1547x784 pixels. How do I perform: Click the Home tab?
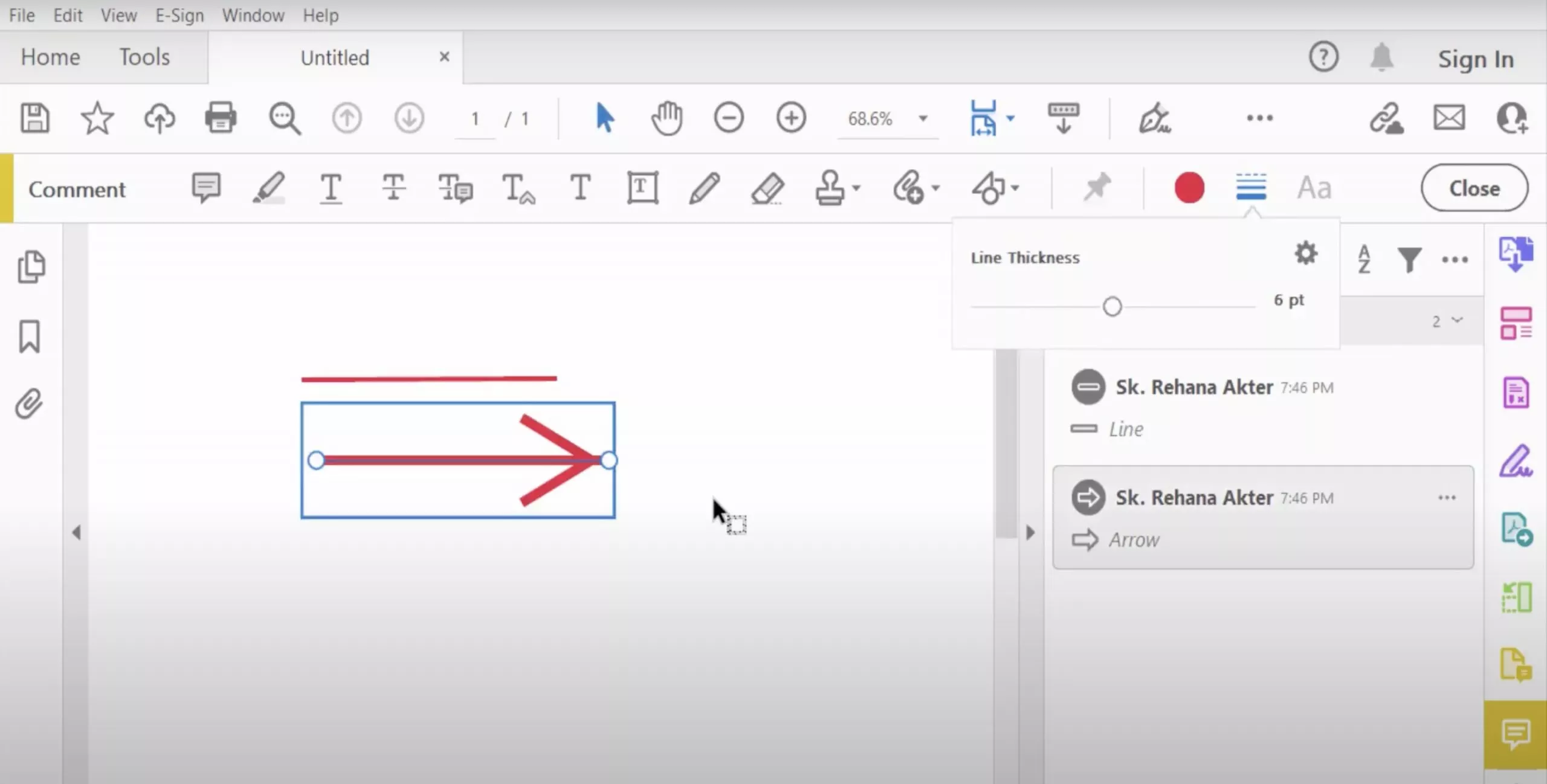pos(50,56)
